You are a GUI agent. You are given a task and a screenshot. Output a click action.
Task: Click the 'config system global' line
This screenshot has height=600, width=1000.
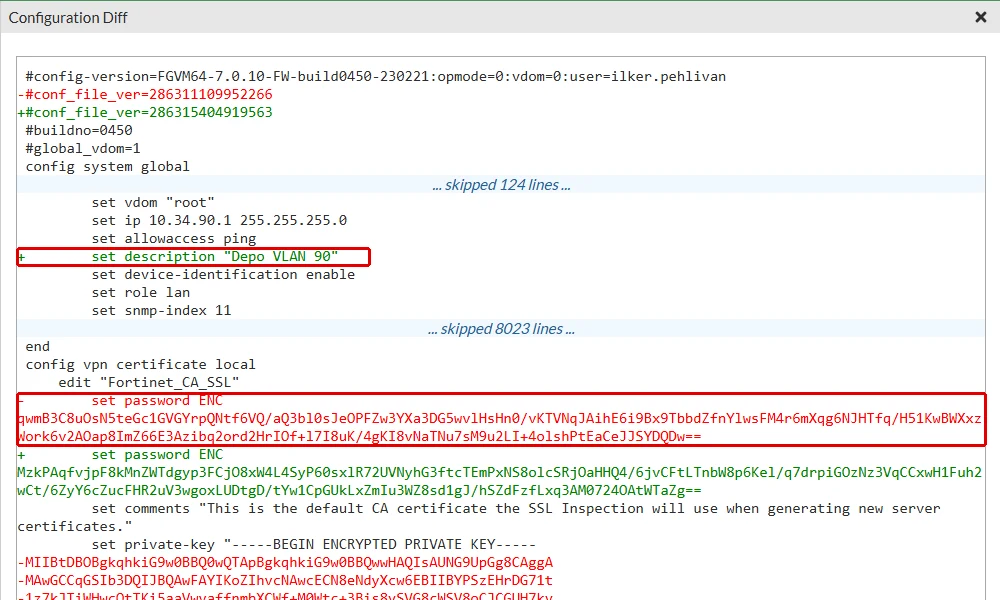click(107, 166)
